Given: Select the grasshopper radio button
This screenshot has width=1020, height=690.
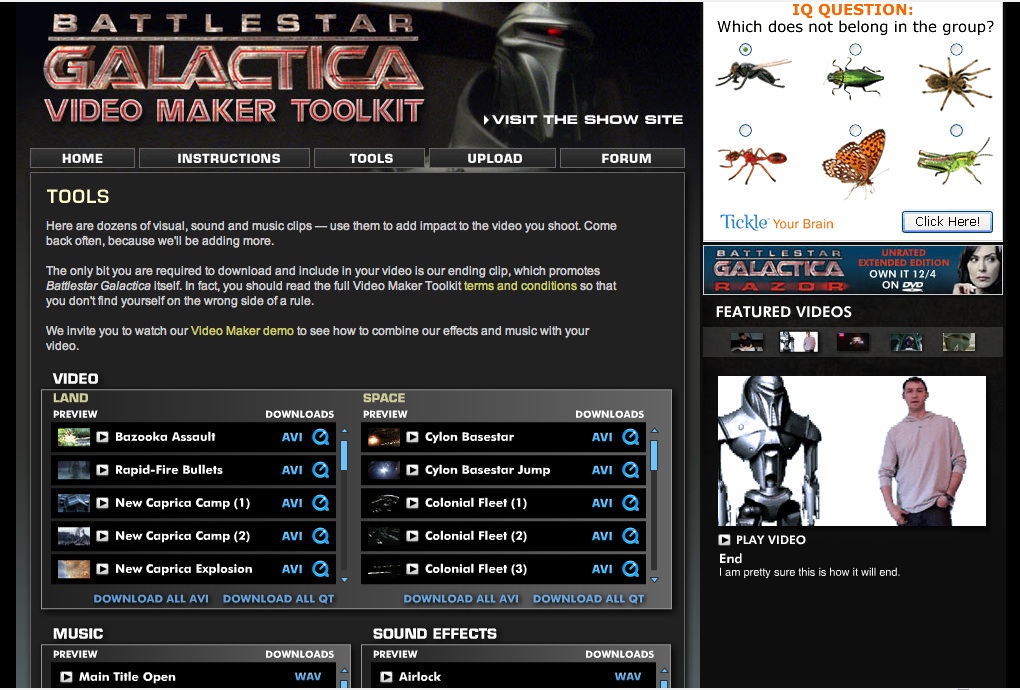Looking at the screenshot, I should pyautogui.click(x=956, y=131).
